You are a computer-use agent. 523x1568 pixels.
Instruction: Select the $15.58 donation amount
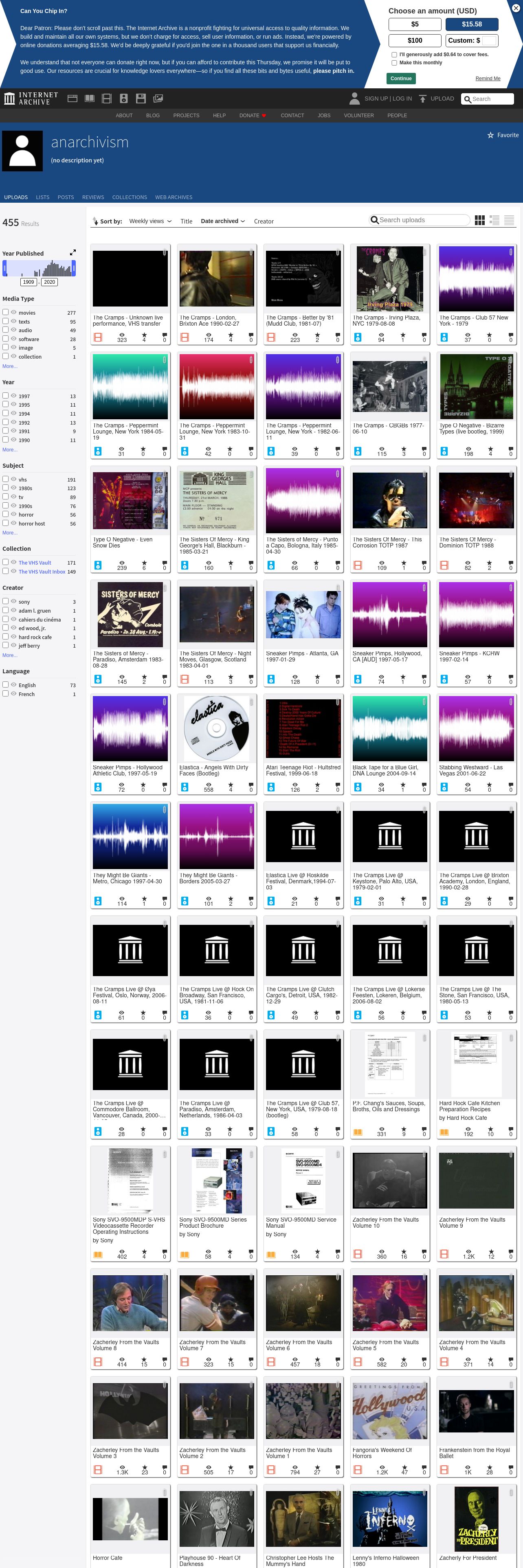[x=472, y=24]
